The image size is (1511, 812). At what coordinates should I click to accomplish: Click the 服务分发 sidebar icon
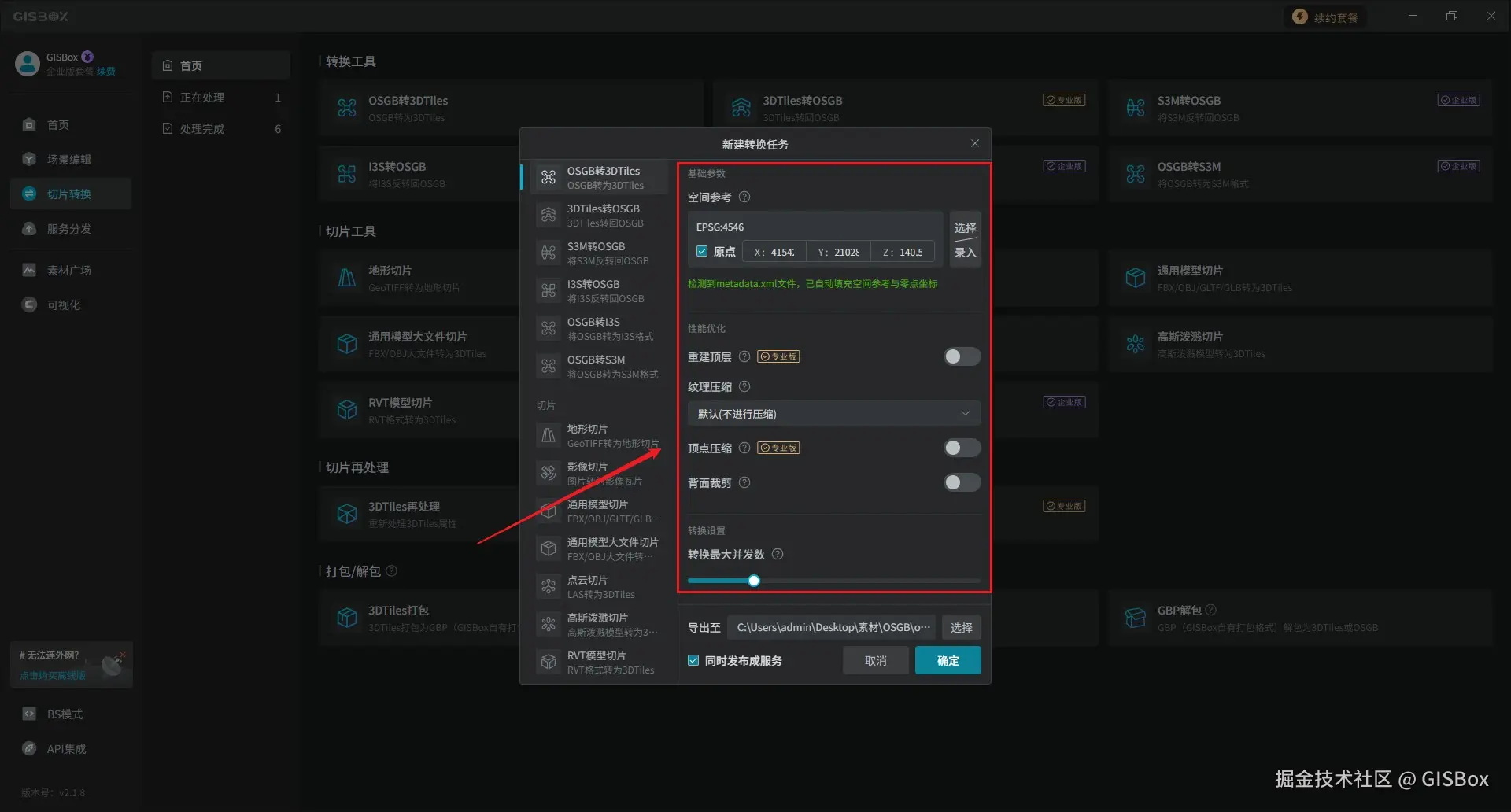point(29,228)
